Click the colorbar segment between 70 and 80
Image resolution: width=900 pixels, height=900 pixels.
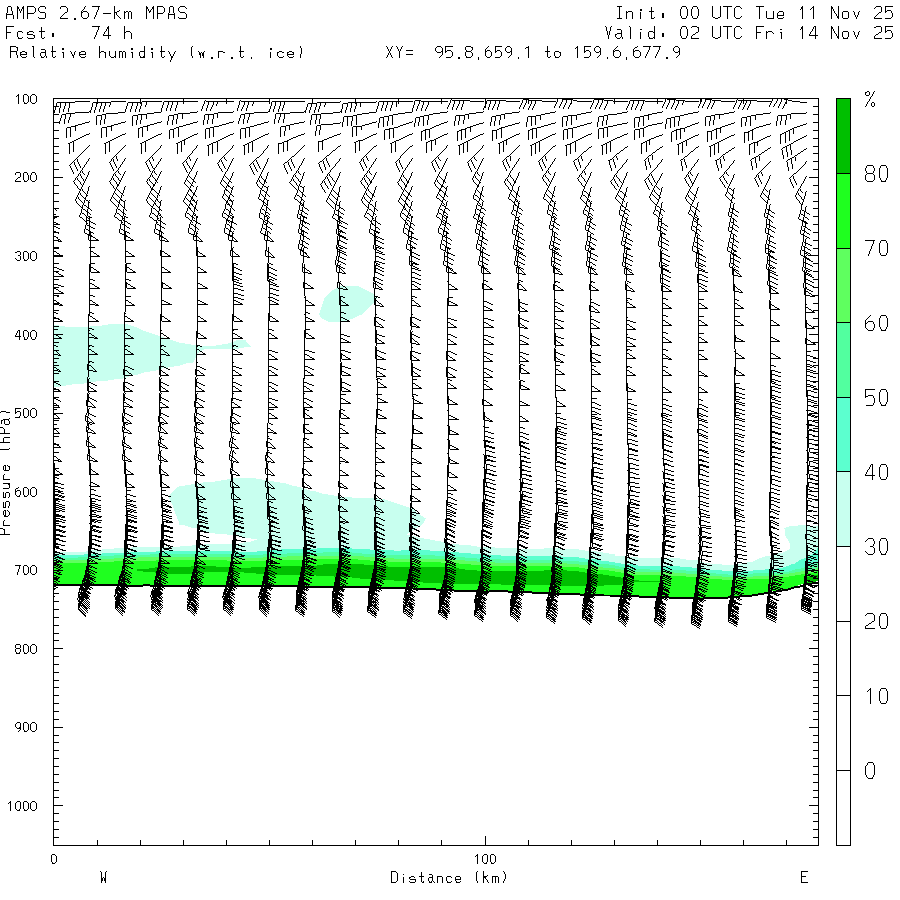(843, 211)
